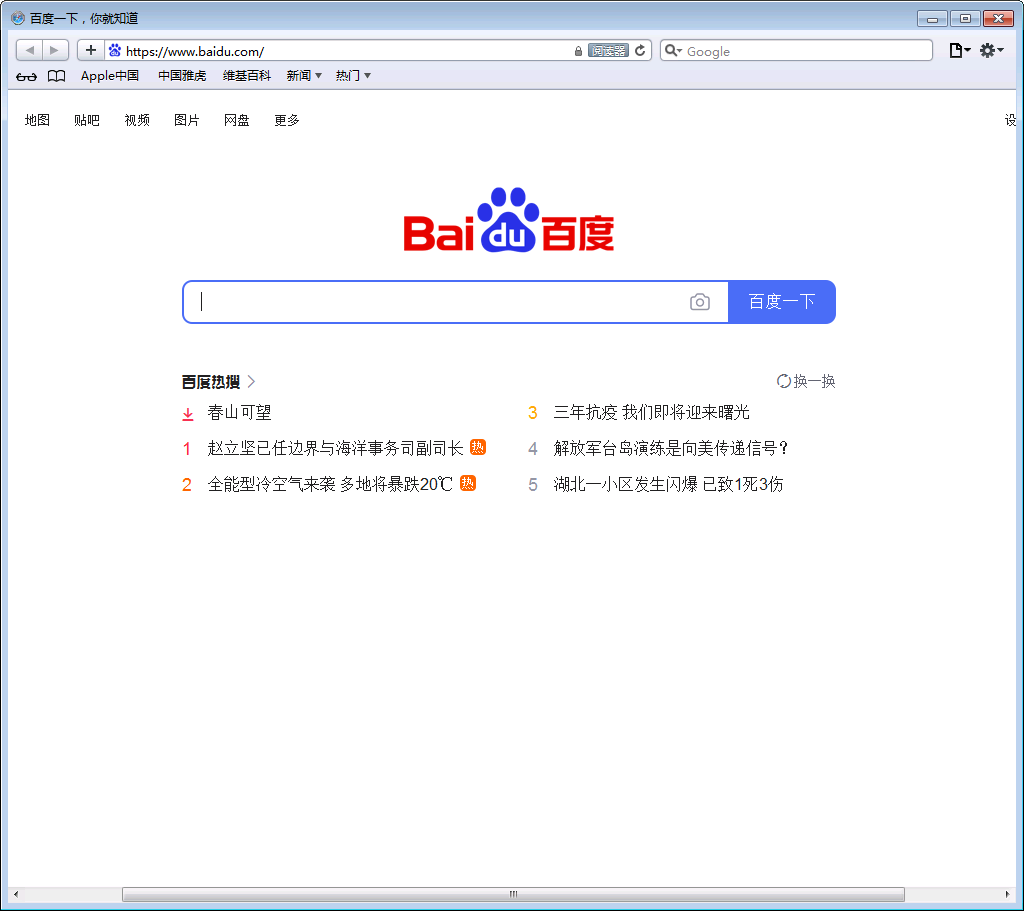Image resolution: width=1024 pixels, height=911 pixels.
Task: Close the browser window
Action: coord(998,18)
